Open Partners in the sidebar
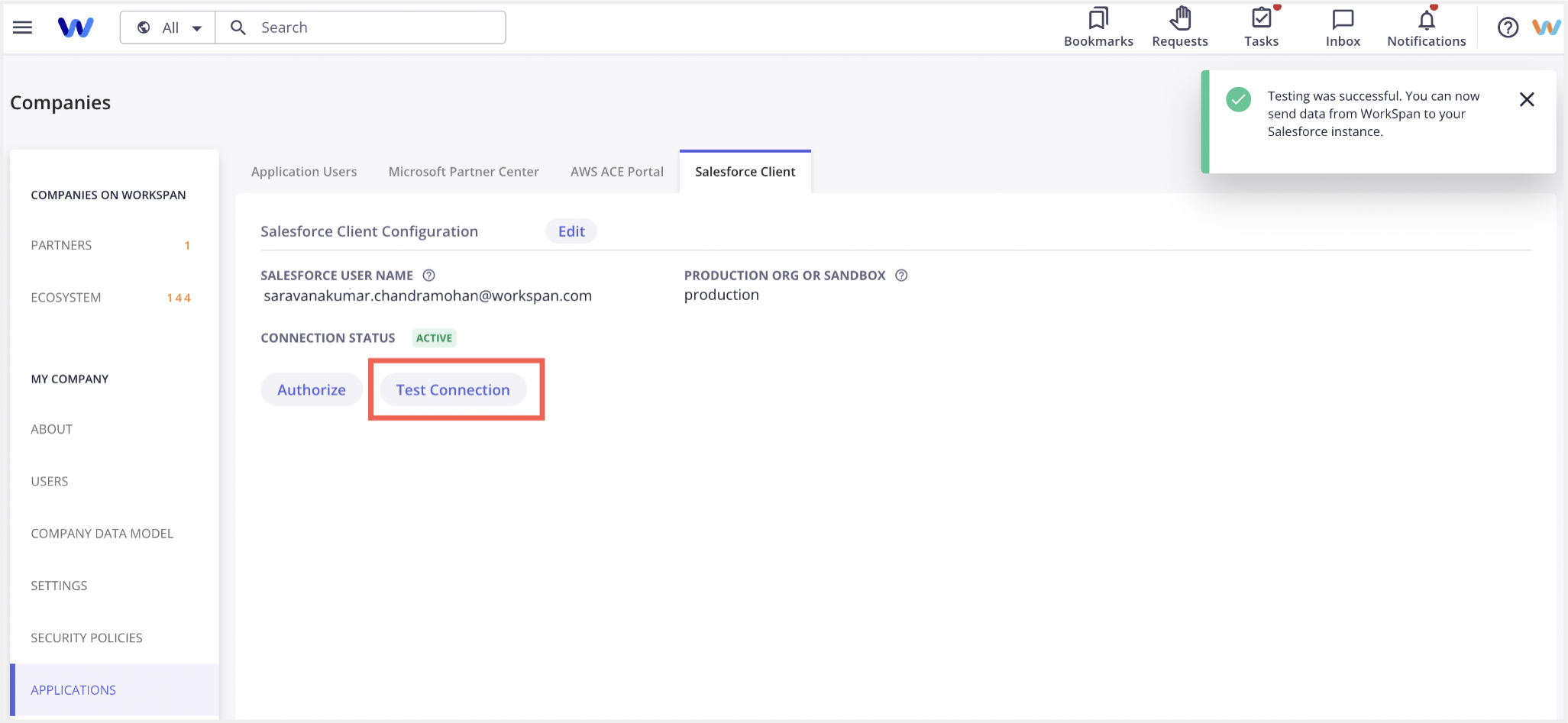Viewport: 1568px width, 723px height. pyautogui.click(x=115, y=245)
